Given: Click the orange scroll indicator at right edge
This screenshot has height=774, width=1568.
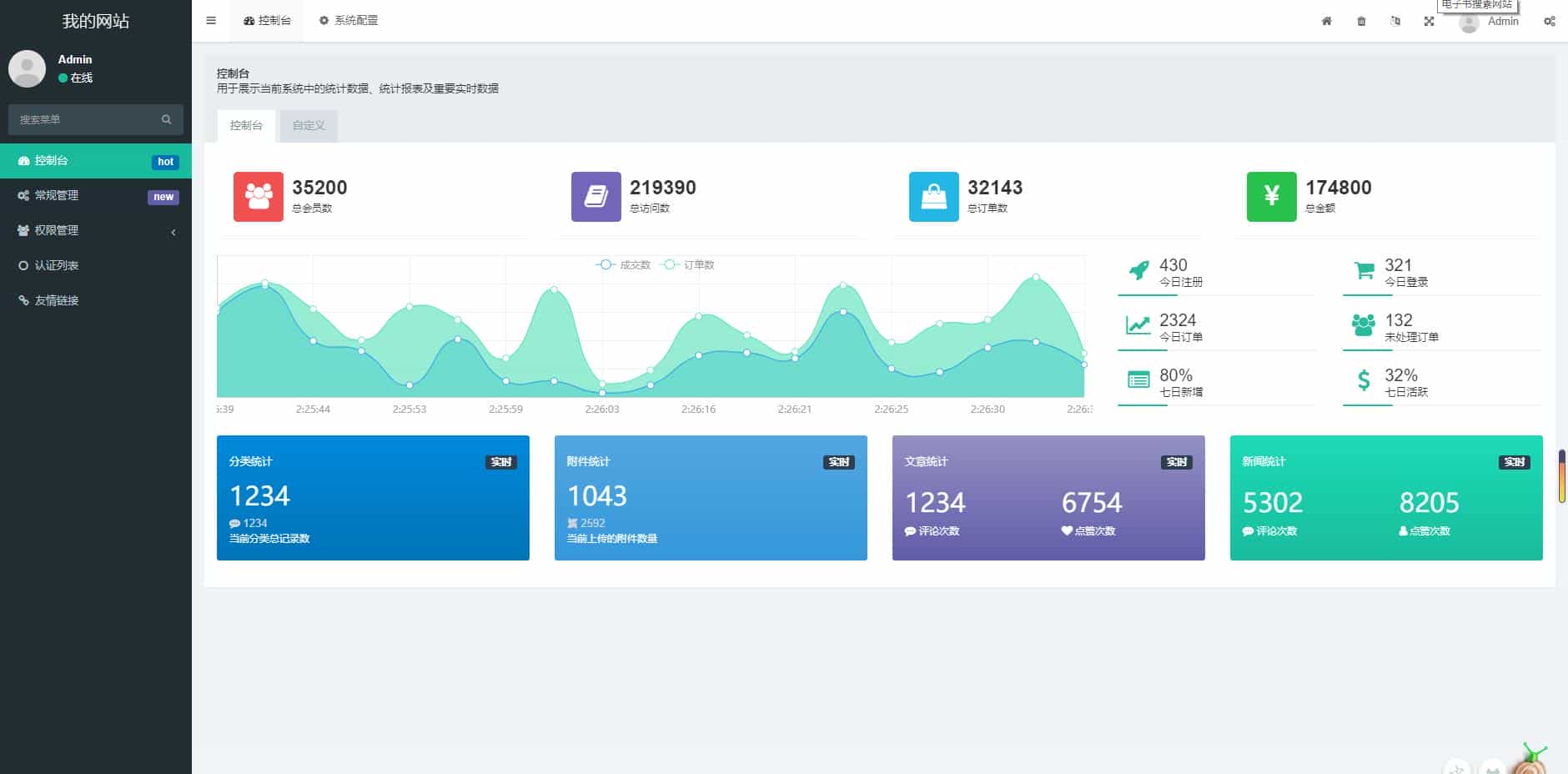Looking at the screenshot, I should coord(1564,475).
